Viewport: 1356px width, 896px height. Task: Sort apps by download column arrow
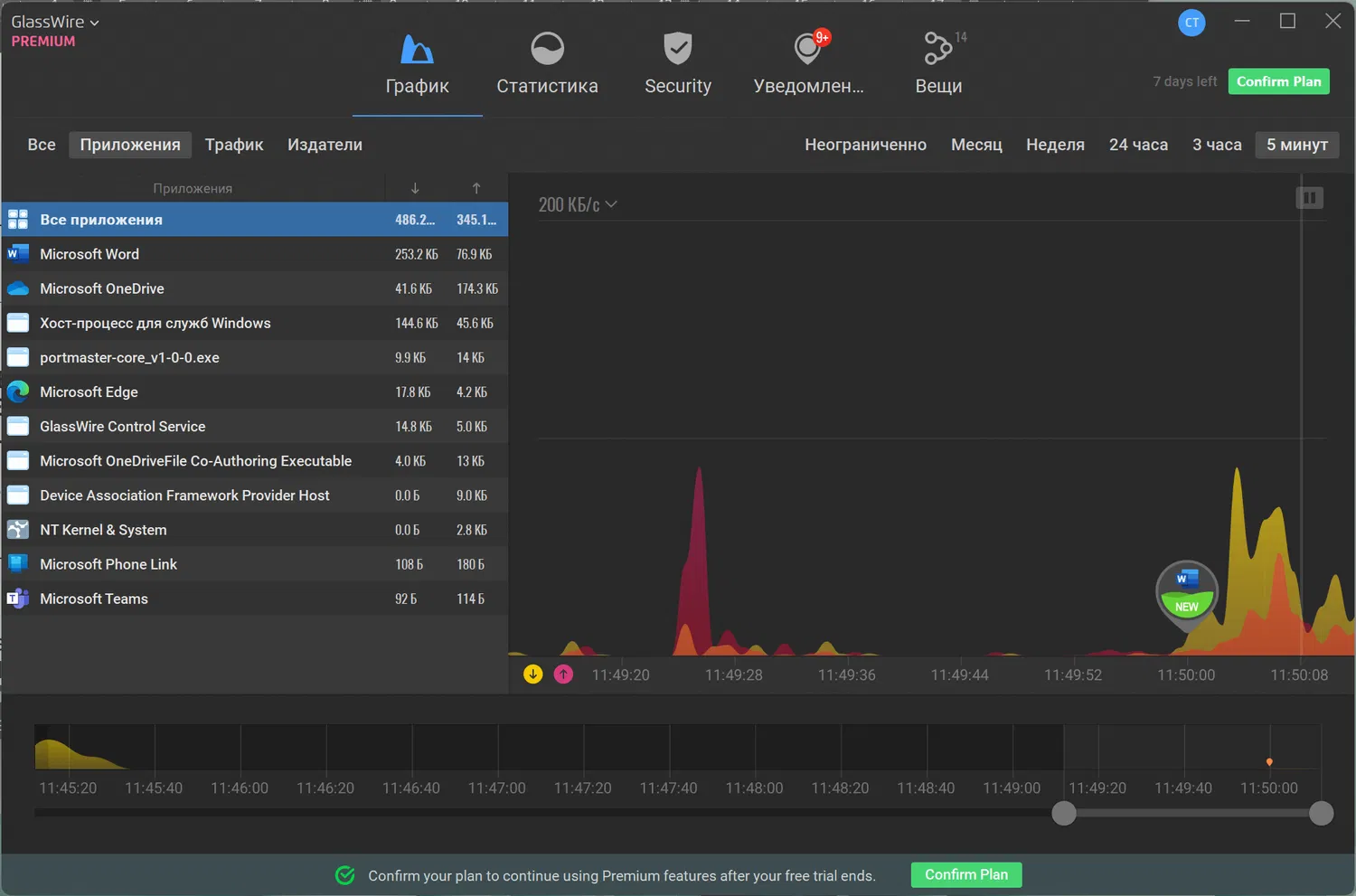point(415,188)
